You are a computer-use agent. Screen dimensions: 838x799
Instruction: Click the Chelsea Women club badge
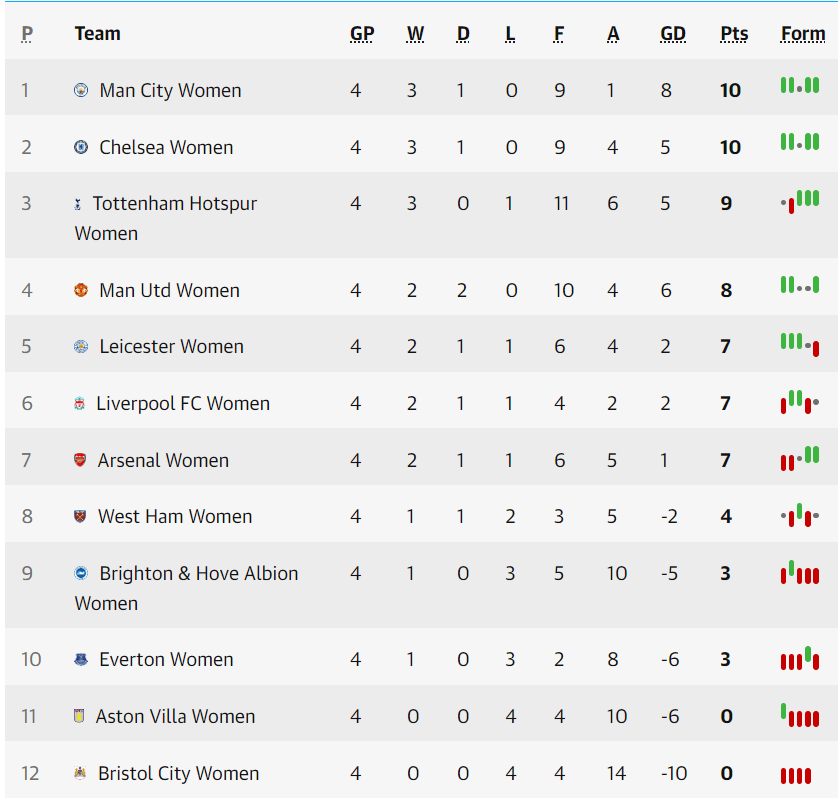tap(81, 147)
